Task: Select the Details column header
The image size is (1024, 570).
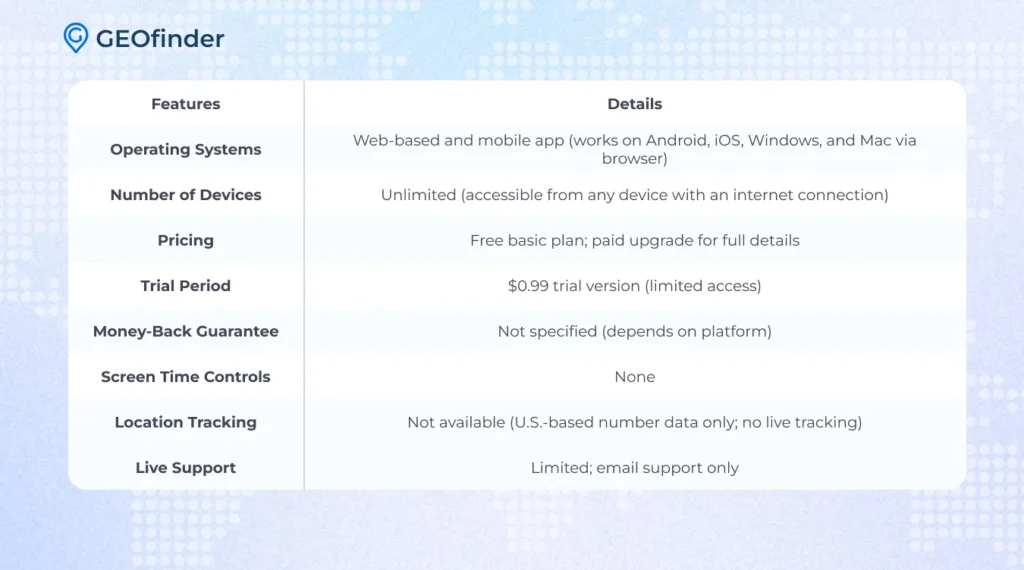Action: tap(634, 104)
